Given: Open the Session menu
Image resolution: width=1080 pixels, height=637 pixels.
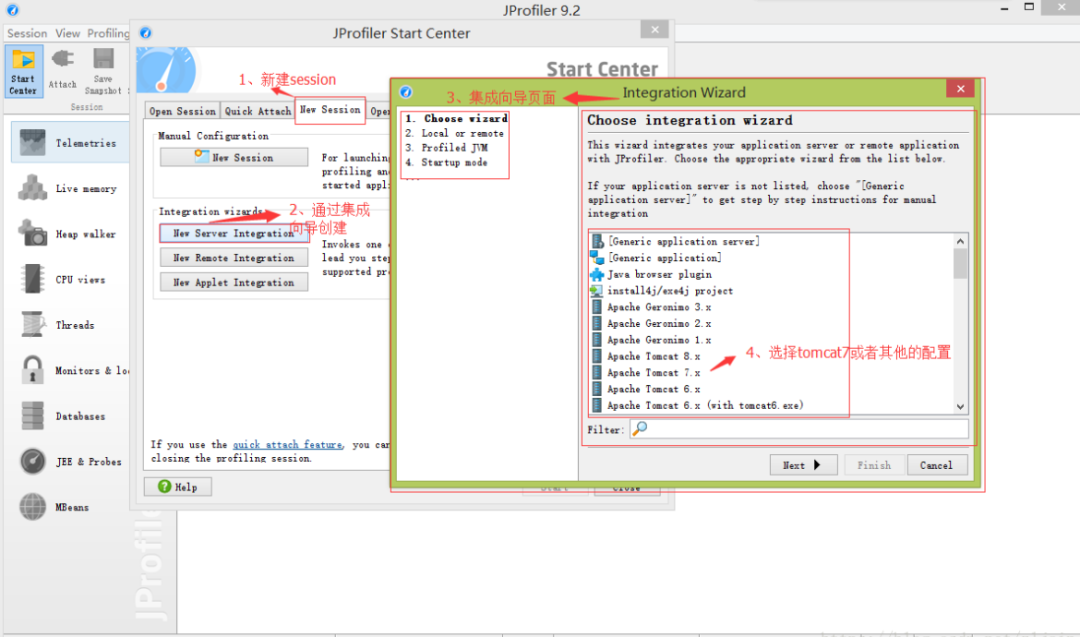Looking at the screenshot, I should pos(27,33).
